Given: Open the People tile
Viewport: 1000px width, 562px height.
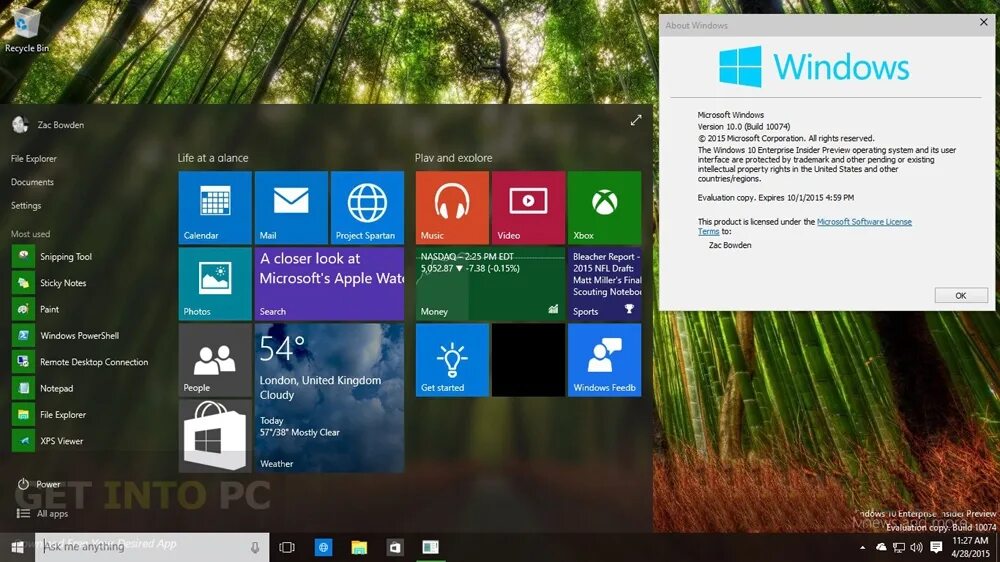Looking at the screenshot, I should coord(215,360).
